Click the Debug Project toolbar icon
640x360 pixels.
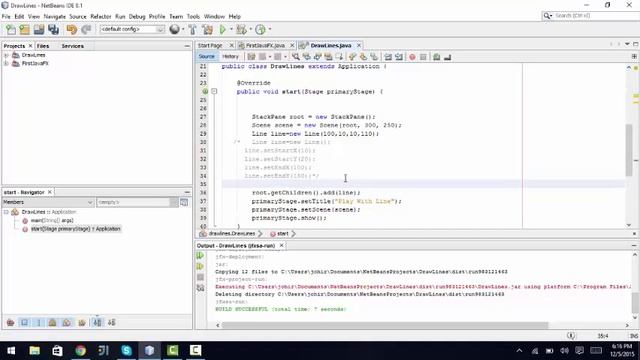coord(241,29)
